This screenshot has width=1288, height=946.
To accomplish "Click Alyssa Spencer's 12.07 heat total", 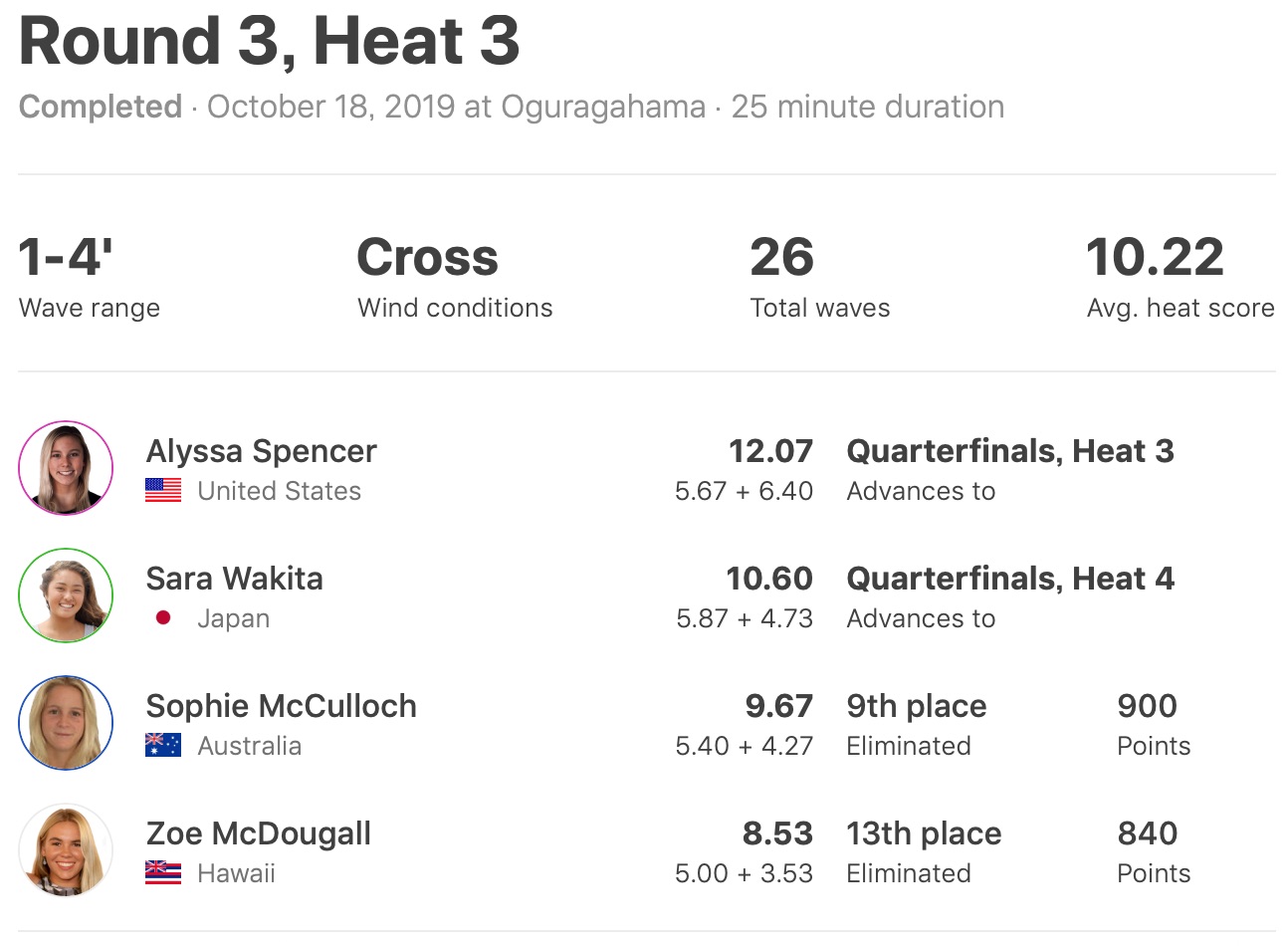I will pos(770,451).
